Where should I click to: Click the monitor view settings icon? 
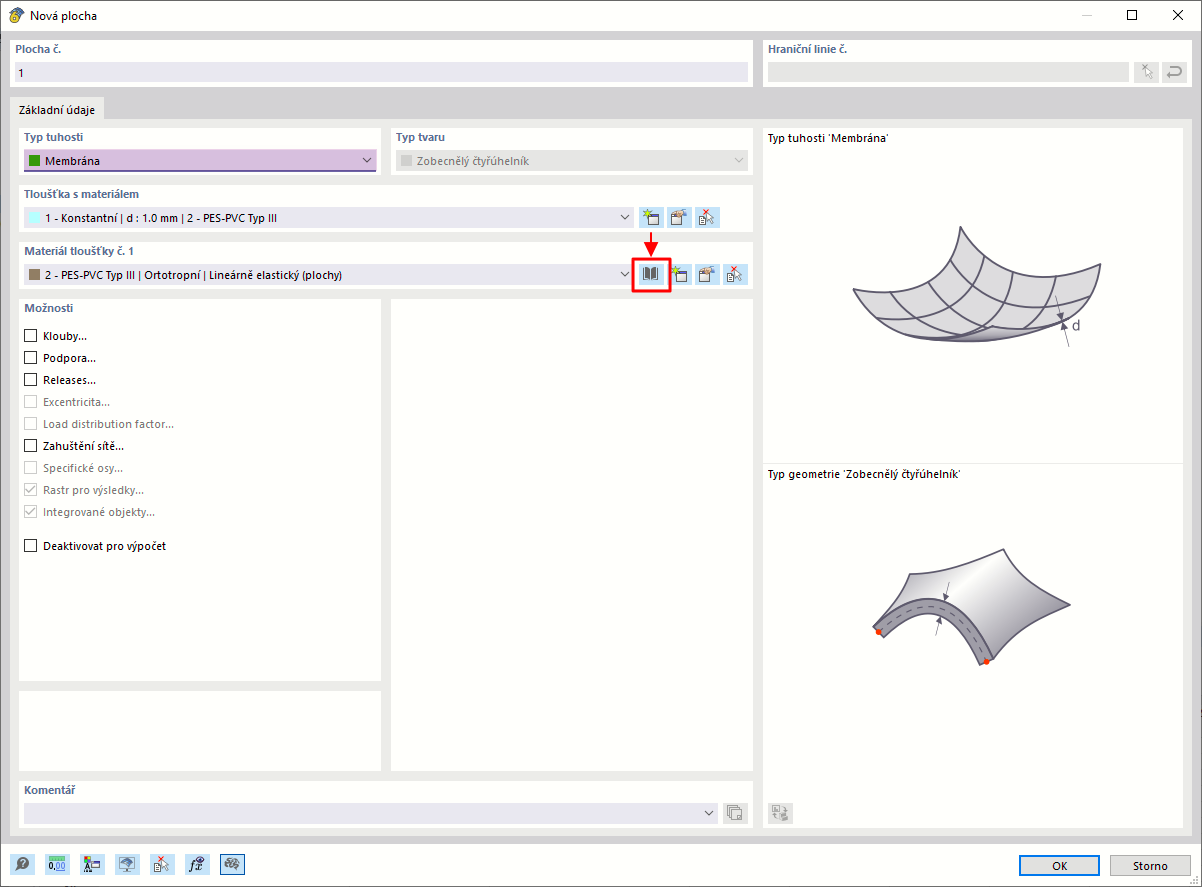tap(127, 865)
